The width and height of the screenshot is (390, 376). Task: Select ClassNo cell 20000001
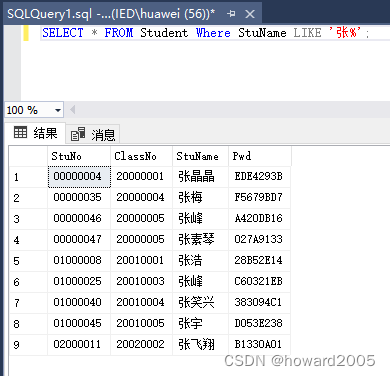tap(141, 177)
